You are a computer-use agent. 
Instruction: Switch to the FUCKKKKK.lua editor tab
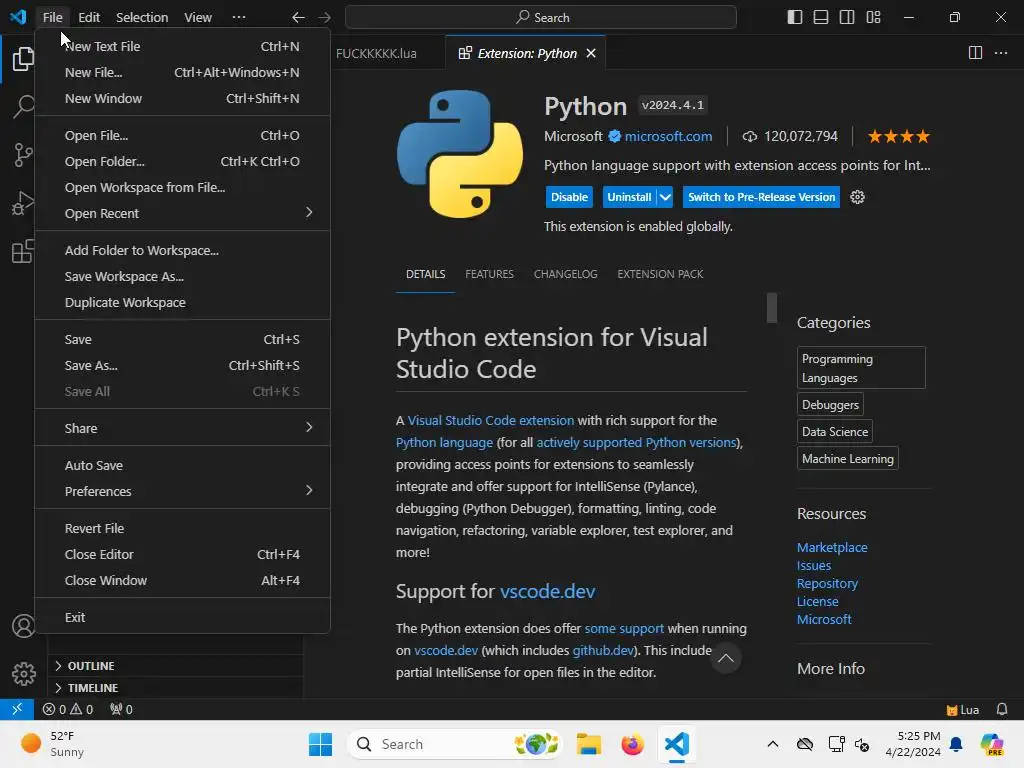click(x=376, y=54)
